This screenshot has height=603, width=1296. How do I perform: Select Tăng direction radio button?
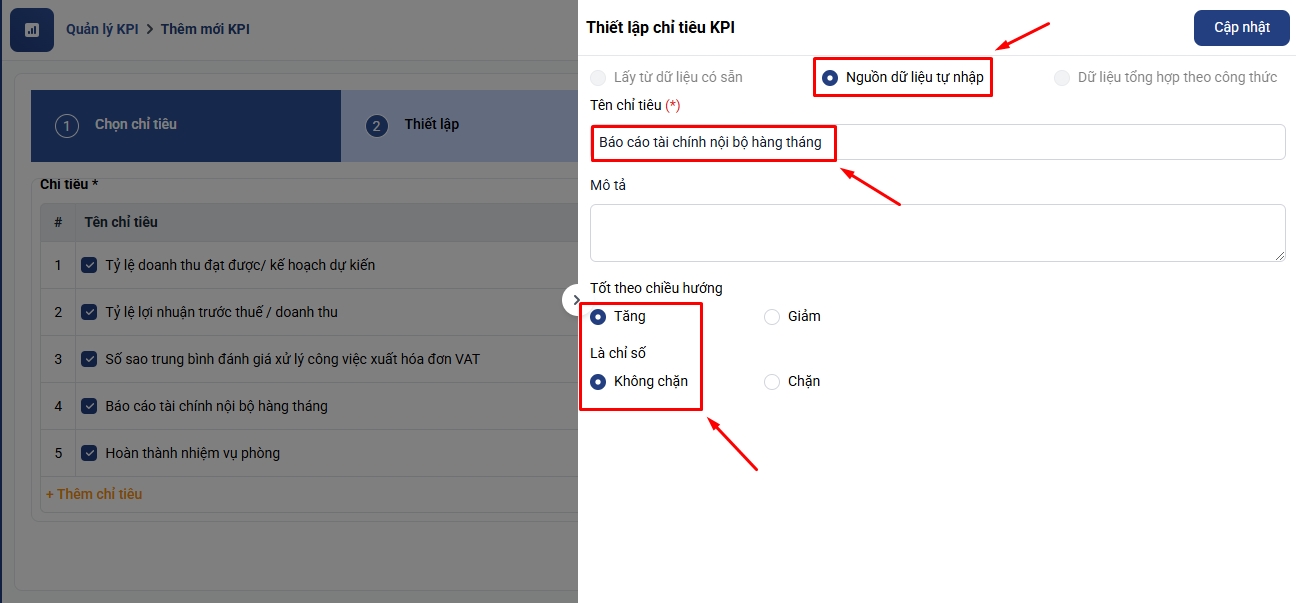point(598,317)
